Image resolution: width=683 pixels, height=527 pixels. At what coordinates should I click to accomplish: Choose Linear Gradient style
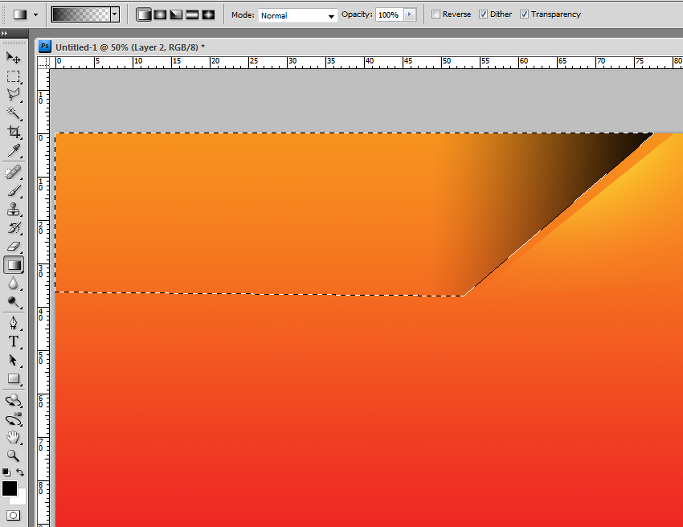(144, 15)
